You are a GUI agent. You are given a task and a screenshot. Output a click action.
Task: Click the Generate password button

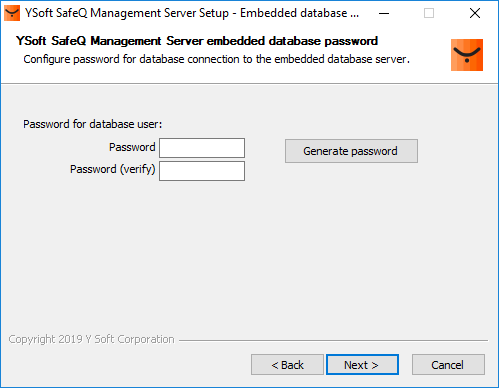(351, 151)
